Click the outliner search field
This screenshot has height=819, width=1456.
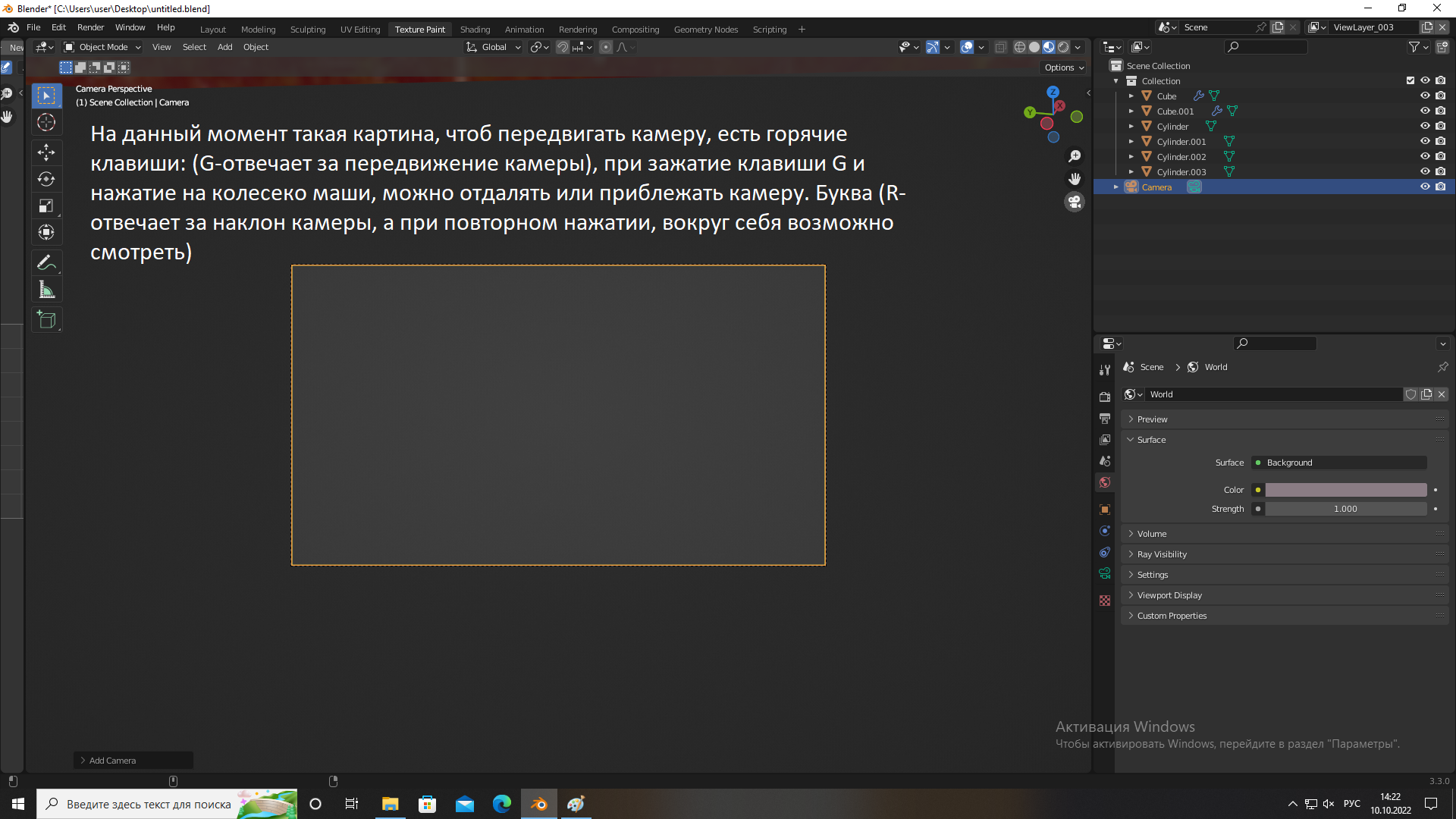[x=1266, y=47]
